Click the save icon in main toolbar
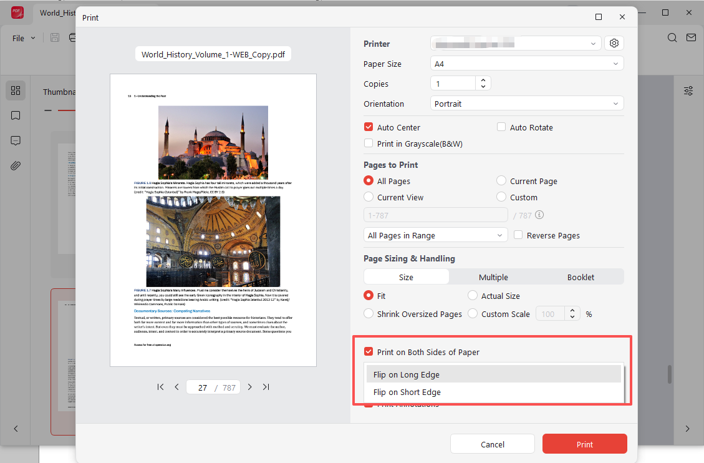Viewport: 704px width, 463px height. [x=55, y=38]
